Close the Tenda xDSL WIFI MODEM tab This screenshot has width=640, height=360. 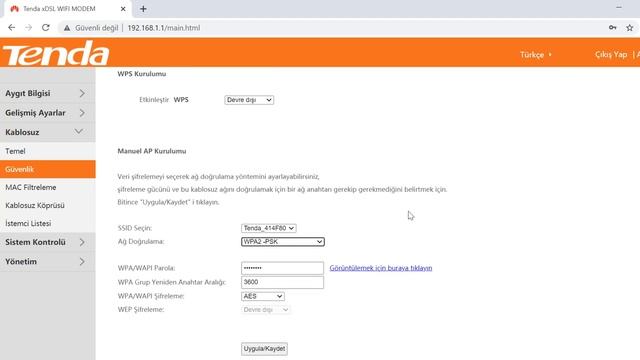point(123,9)
